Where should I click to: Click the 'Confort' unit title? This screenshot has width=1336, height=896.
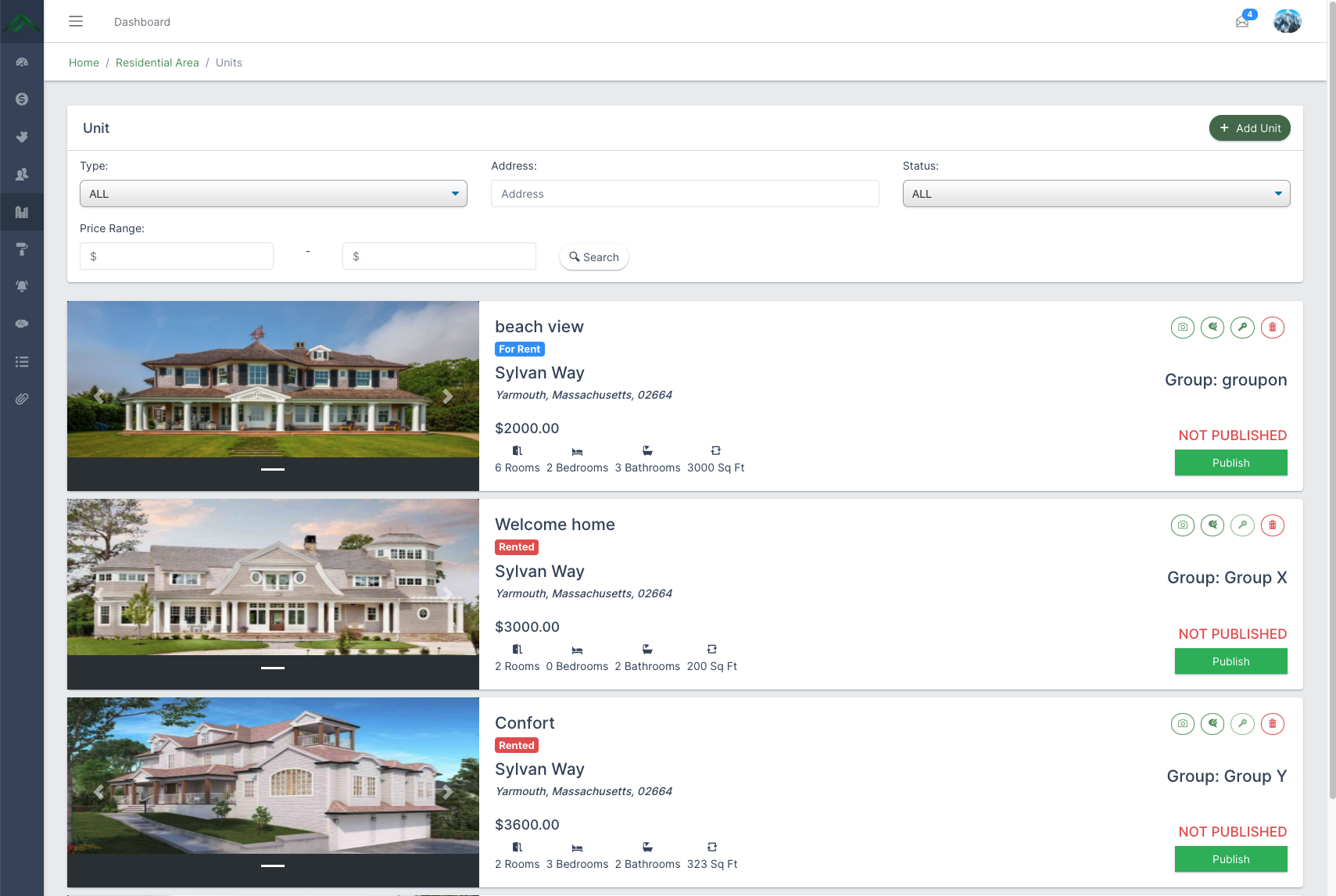click(525, 723)
